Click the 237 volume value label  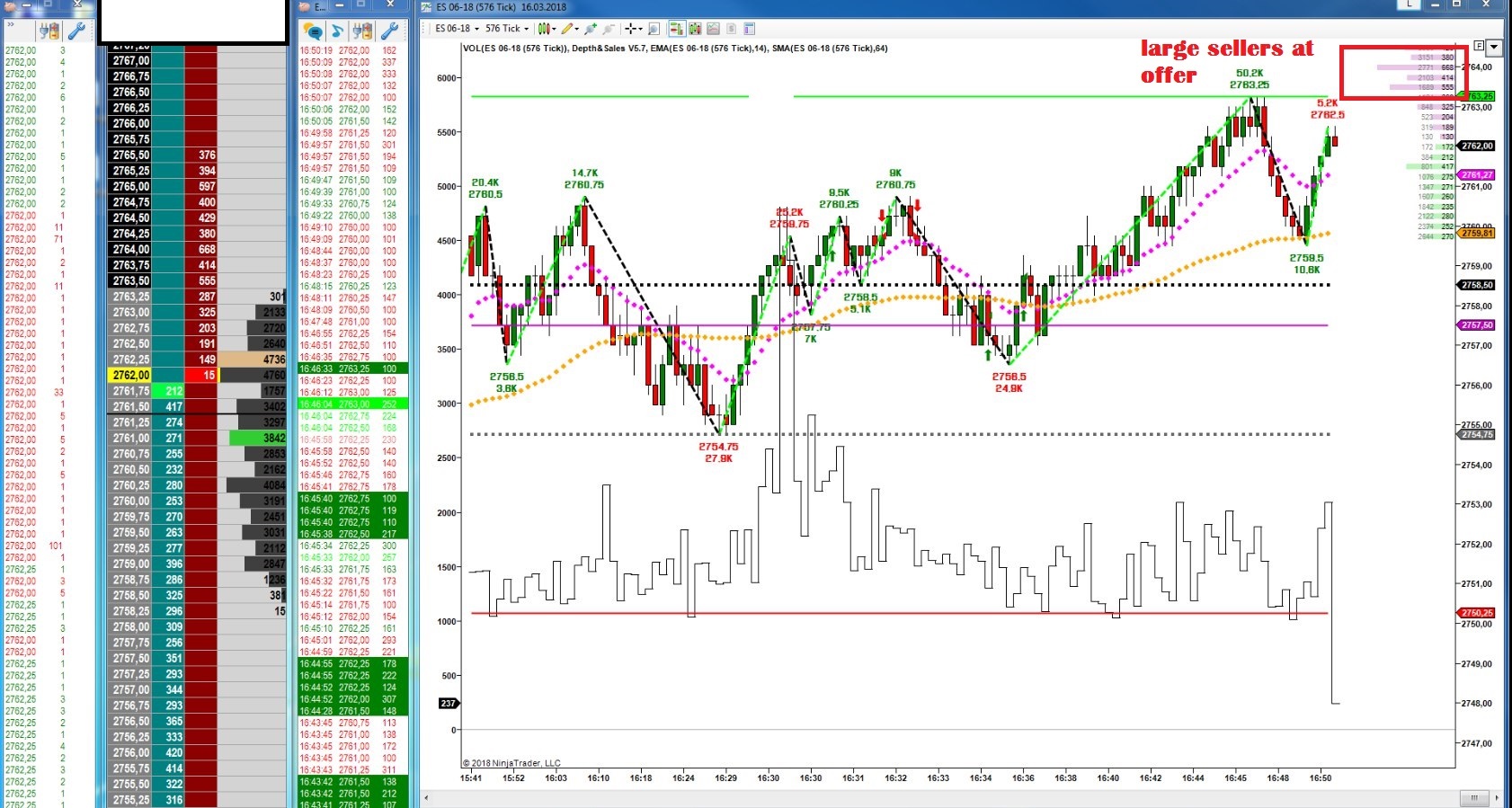point(448,703)
